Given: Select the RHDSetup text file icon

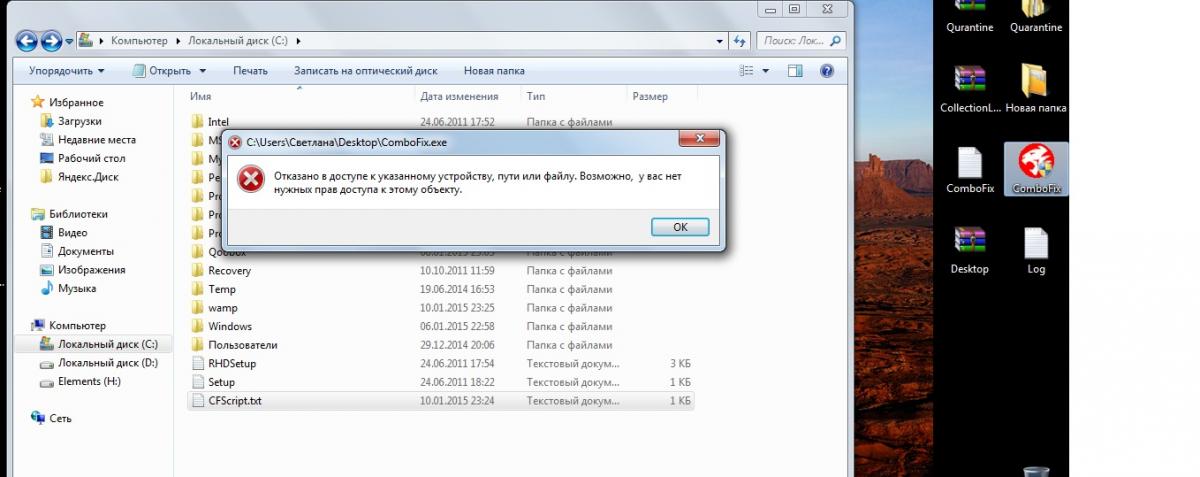Looking at the screenshot, I should [x=197, y=363].
